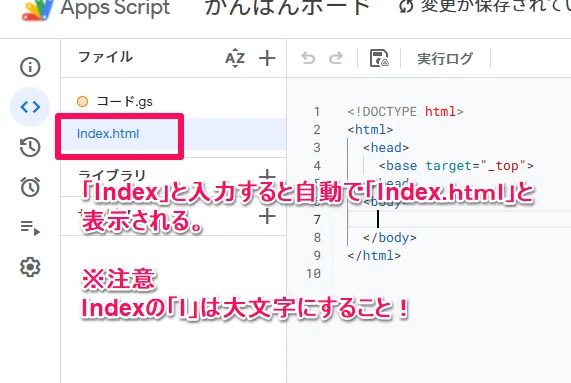Open the Overview info icon in sidebar
Viewport: 571px width, 383px height.
click(30, 67)
